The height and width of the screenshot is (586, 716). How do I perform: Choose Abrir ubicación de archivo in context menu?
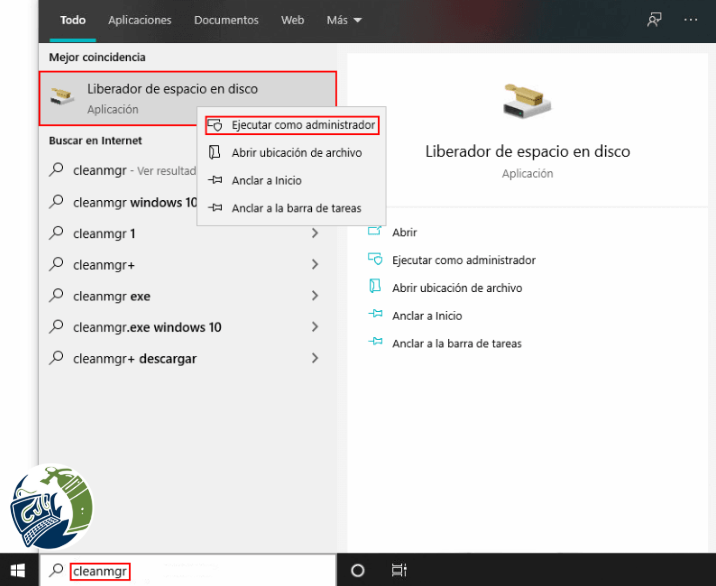tap(291, 153)
